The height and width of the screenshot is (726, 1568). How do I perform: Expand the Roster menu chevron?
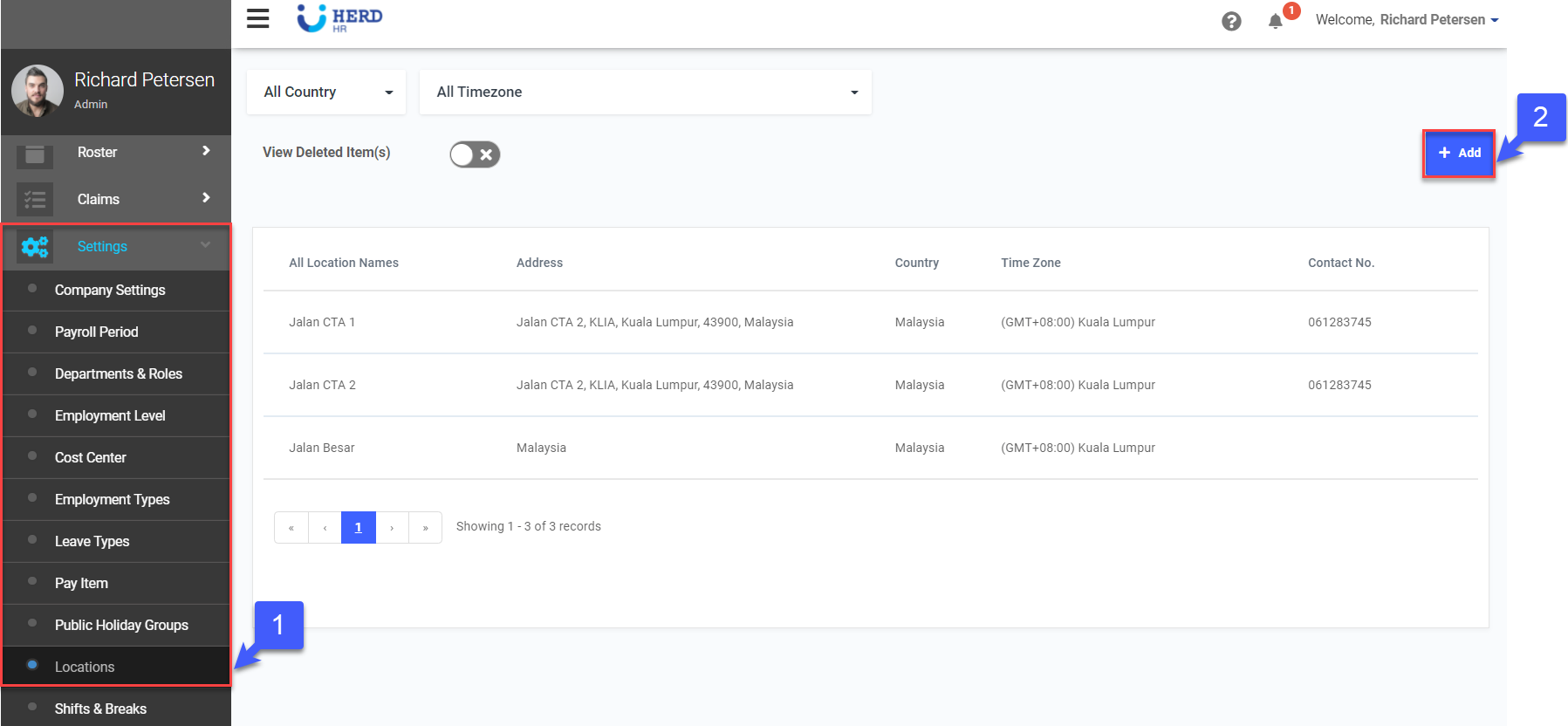click(x=206, y=151)
